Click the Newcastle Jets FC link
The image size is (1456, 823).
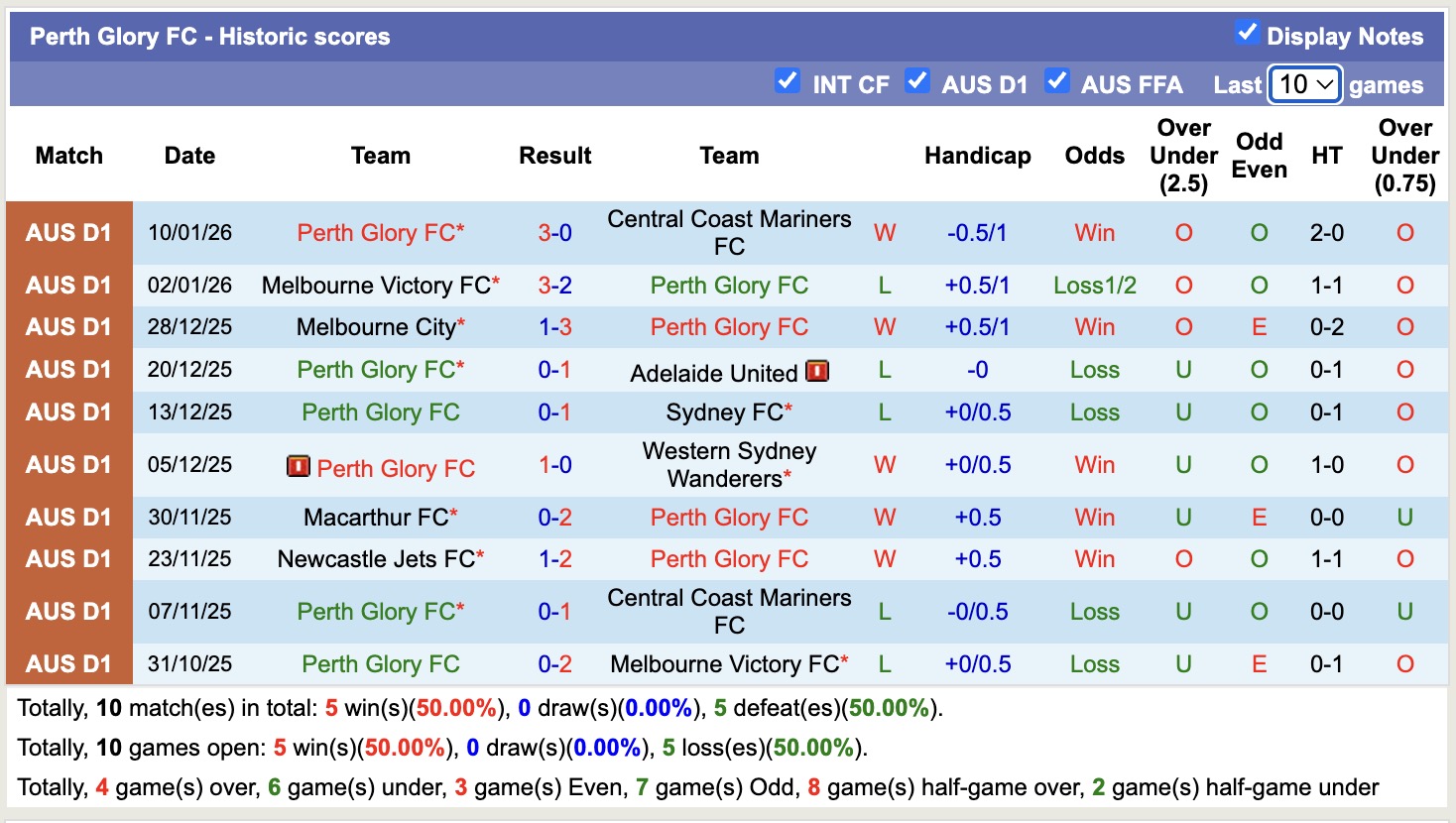tap(377, 558)
